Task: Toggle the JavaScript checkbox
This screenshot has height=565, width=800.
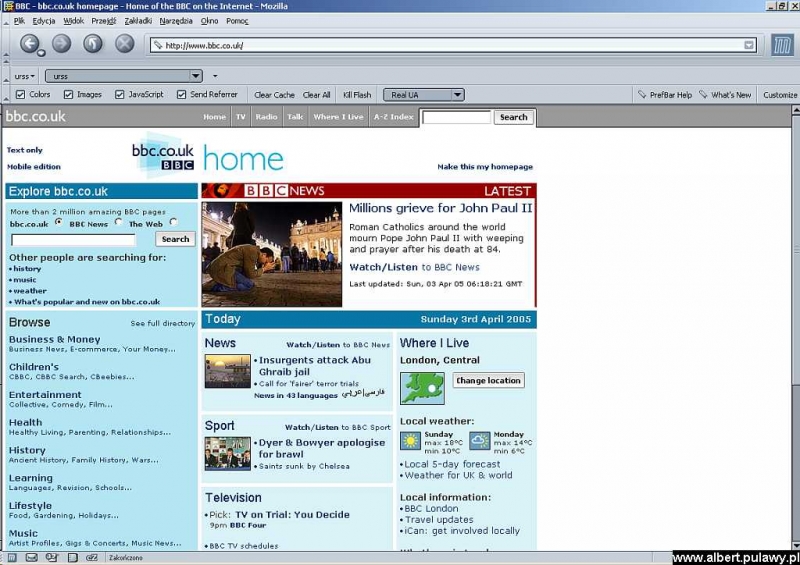Action: point(119,94)
